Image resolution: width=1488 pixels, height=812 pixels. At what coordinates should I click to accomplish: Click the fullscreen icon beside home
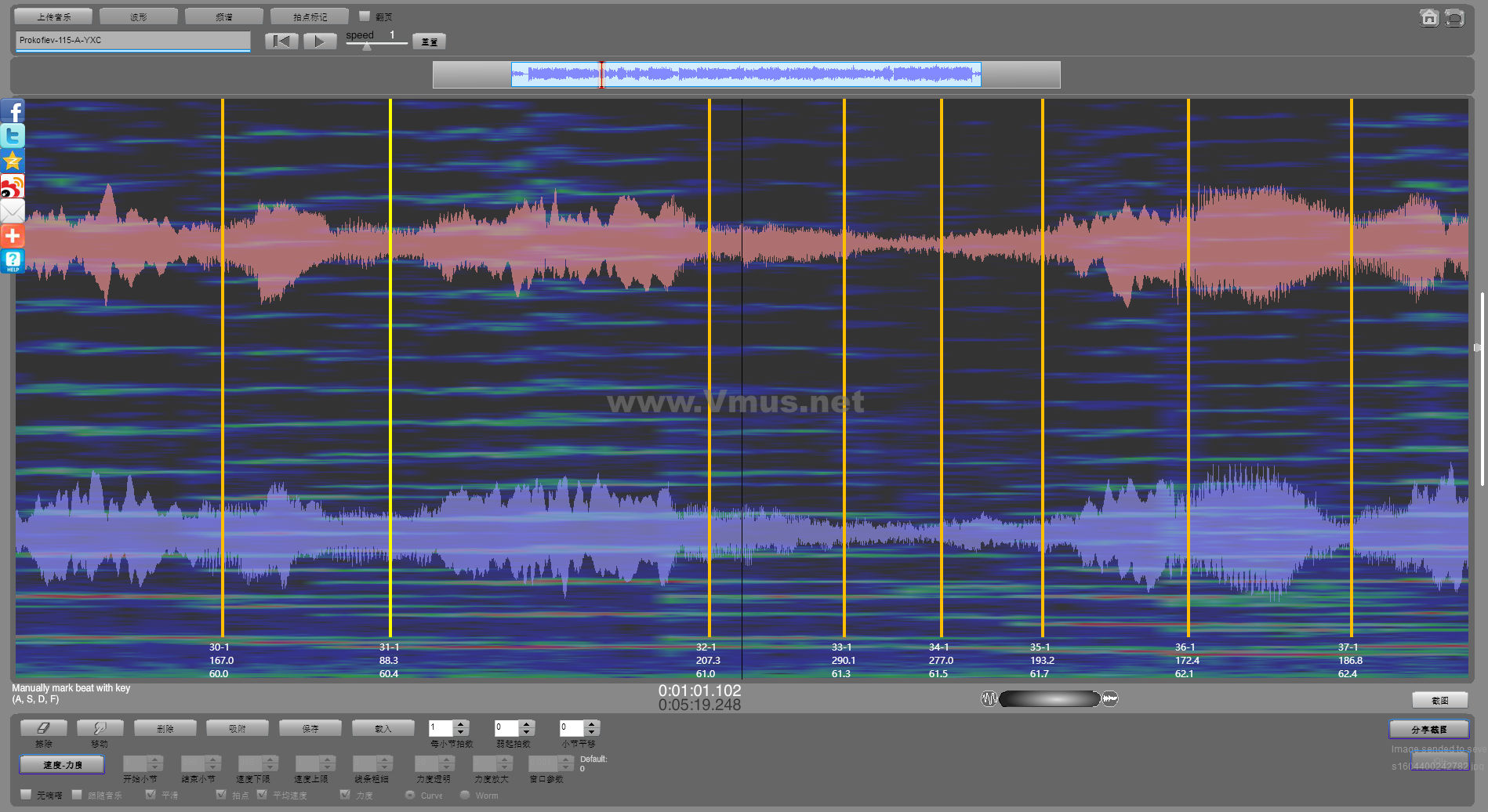click(1454, 17)
